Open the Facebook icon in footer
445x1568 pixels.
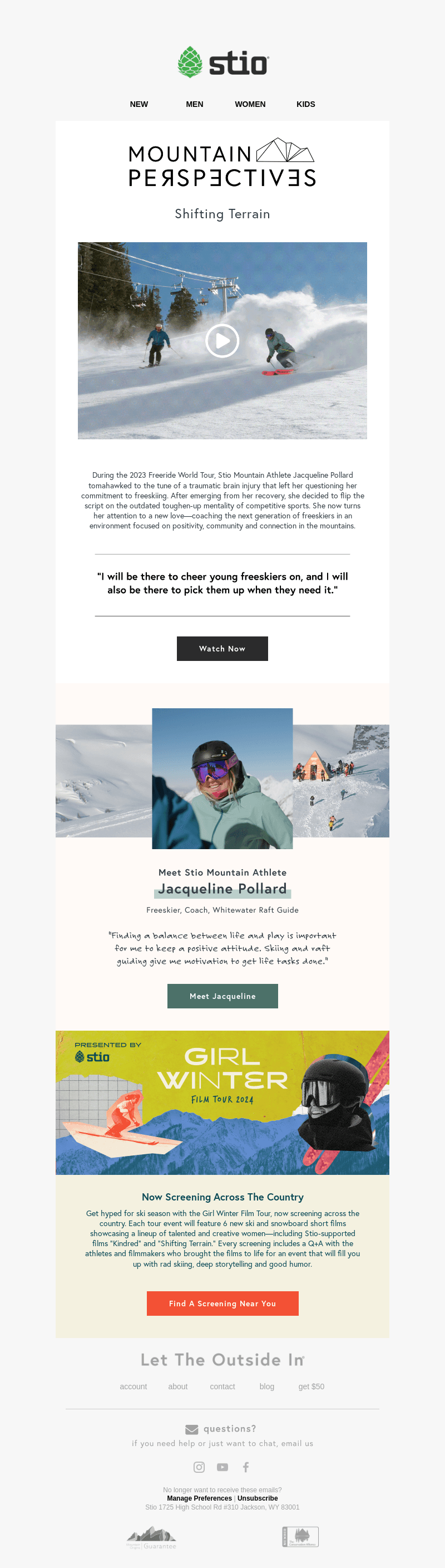tap(246, 1467)
